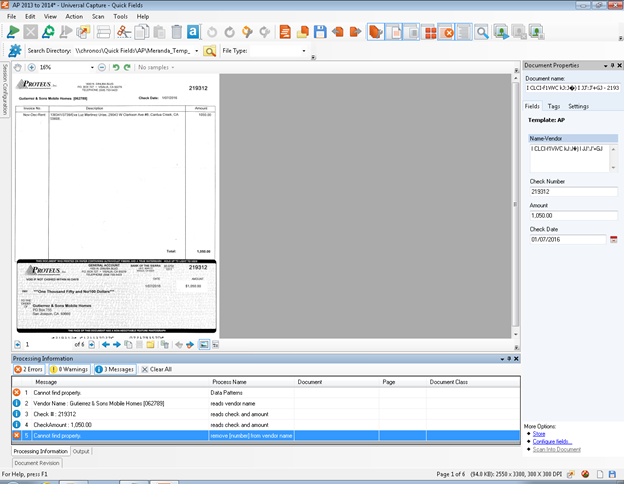
Task: Click the Check Number field
Action: tap(573, 192)
